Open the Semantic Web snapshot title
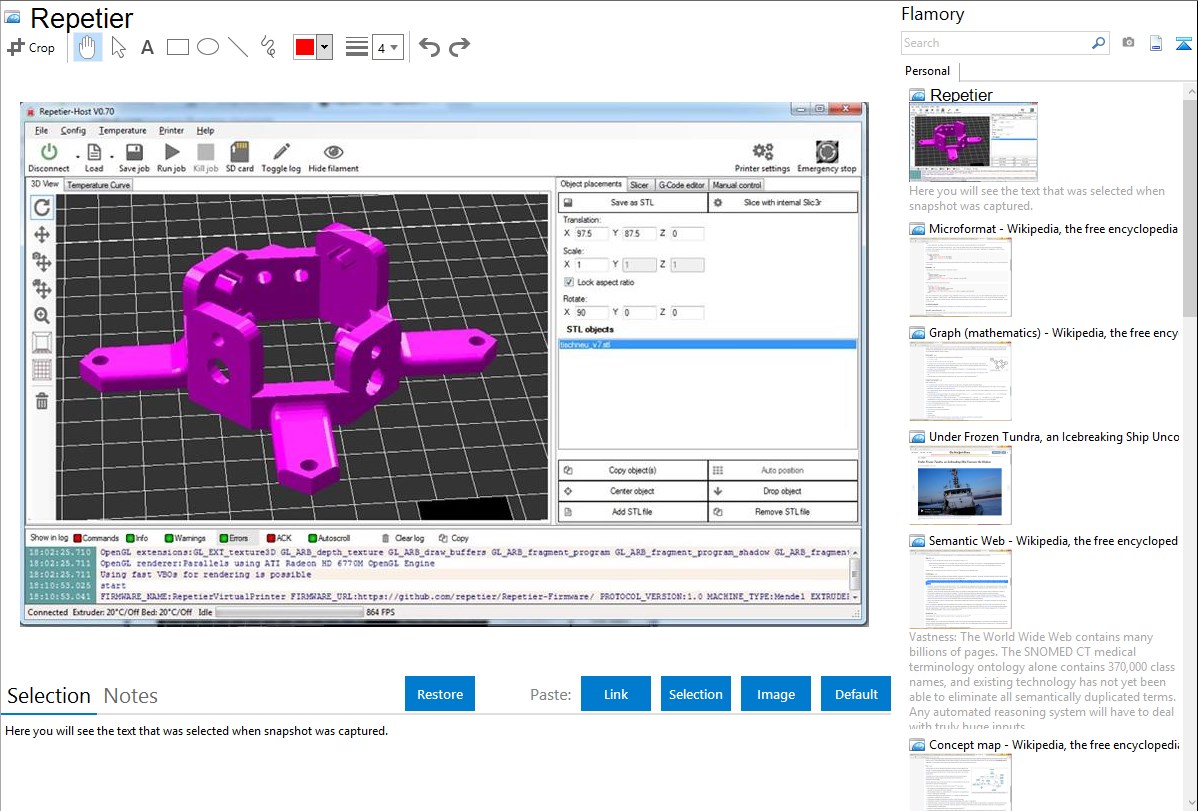The width and height of the screenshot is (1198, 811). (1053, 541)
